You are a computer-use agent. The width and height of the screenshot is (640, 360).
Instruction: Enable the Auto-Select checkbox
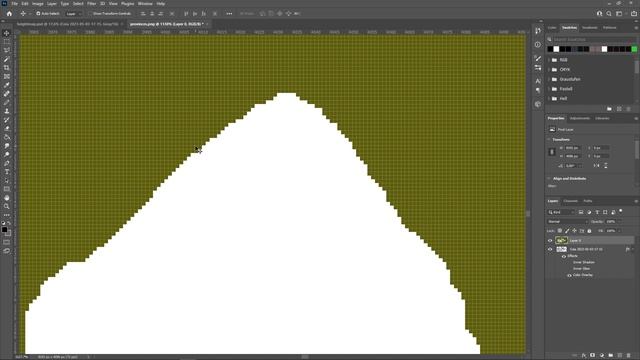(x=38, y=13)
